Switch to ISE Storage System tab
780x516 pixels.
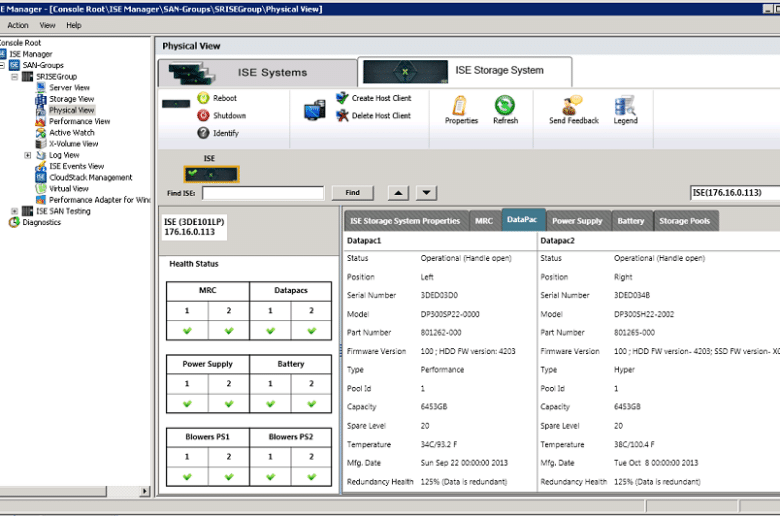pyautogui.click(x=465, y=71)
